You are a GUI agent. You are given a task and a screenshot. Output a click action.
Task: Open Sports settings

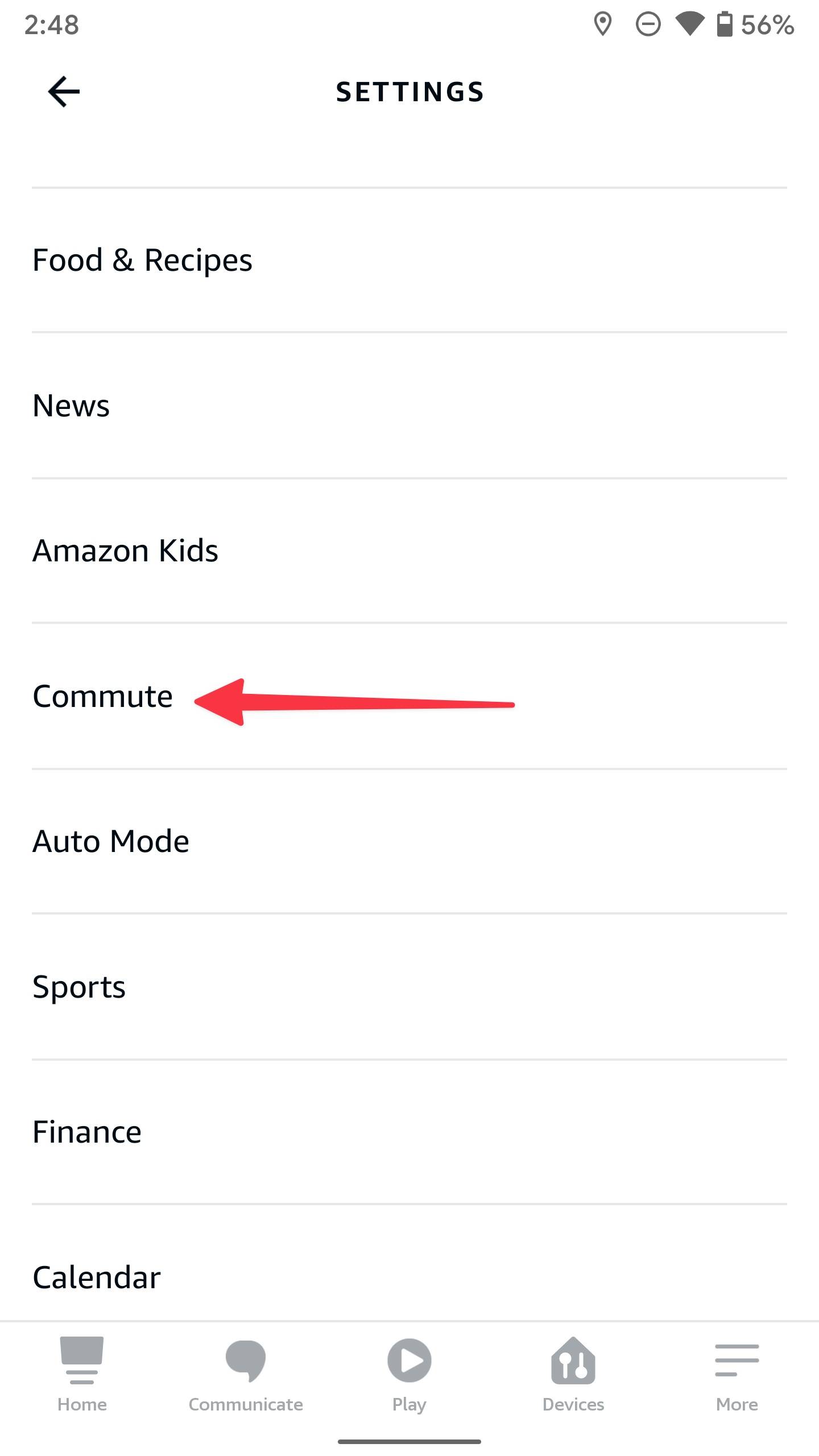click(79, 987)
